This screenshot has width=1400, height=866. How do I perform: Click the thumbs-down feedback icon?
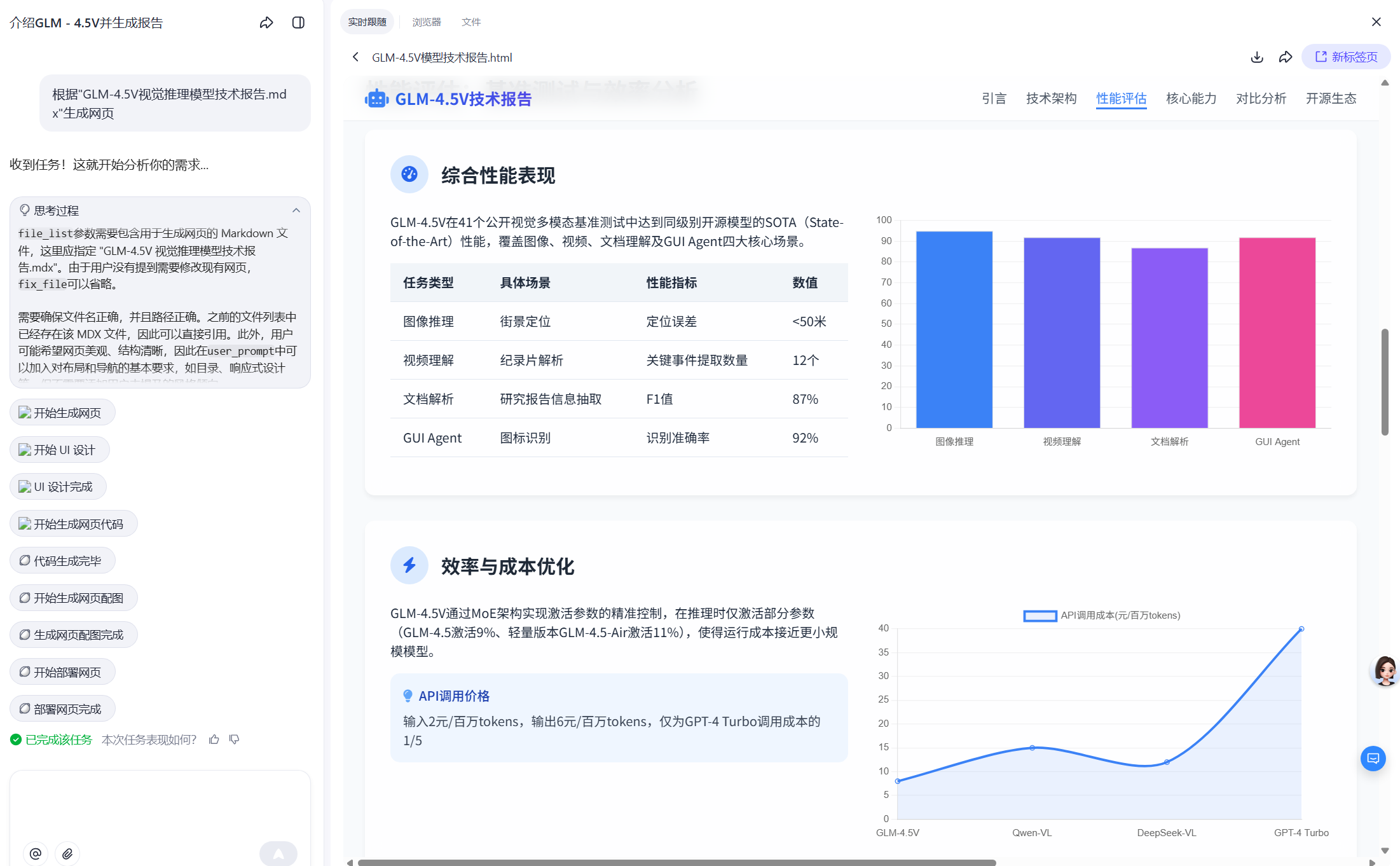[x=235, y=739]
